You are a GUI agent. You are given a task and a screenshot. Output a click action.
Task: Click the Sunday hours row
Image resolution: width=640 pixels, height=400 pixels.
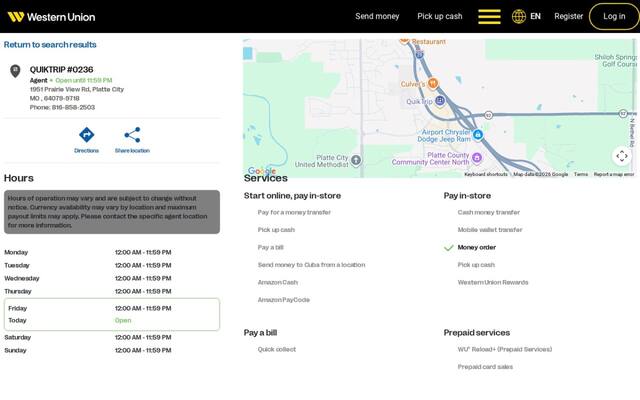click(112, 350)
